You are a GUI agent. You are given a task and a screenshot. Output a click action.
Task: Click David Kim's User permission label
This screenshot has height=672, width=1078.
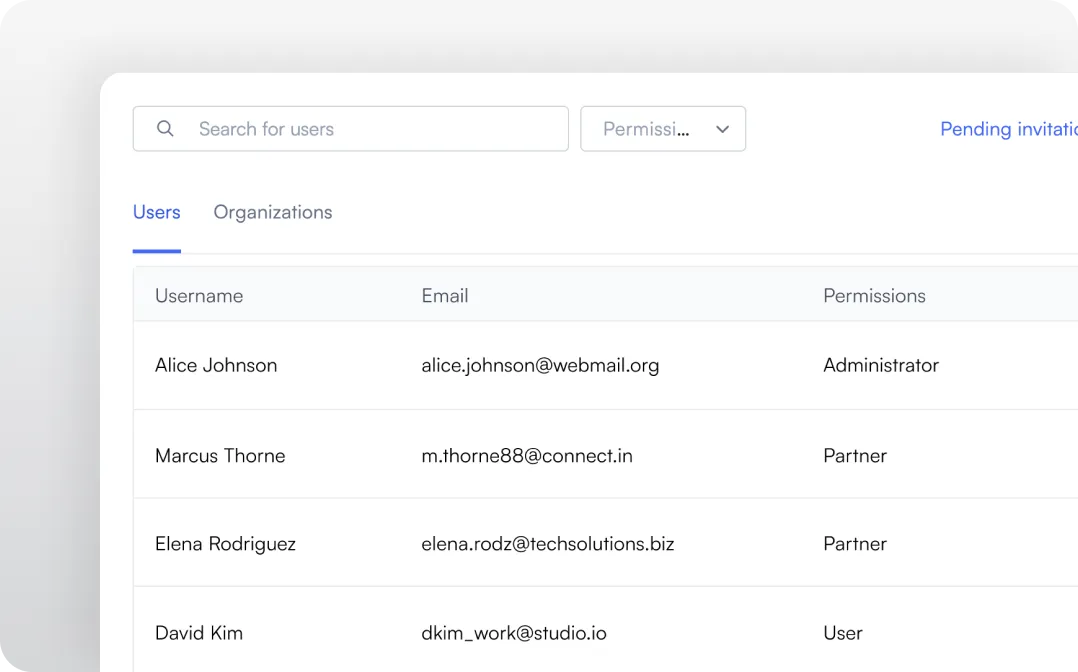(842, 632)
